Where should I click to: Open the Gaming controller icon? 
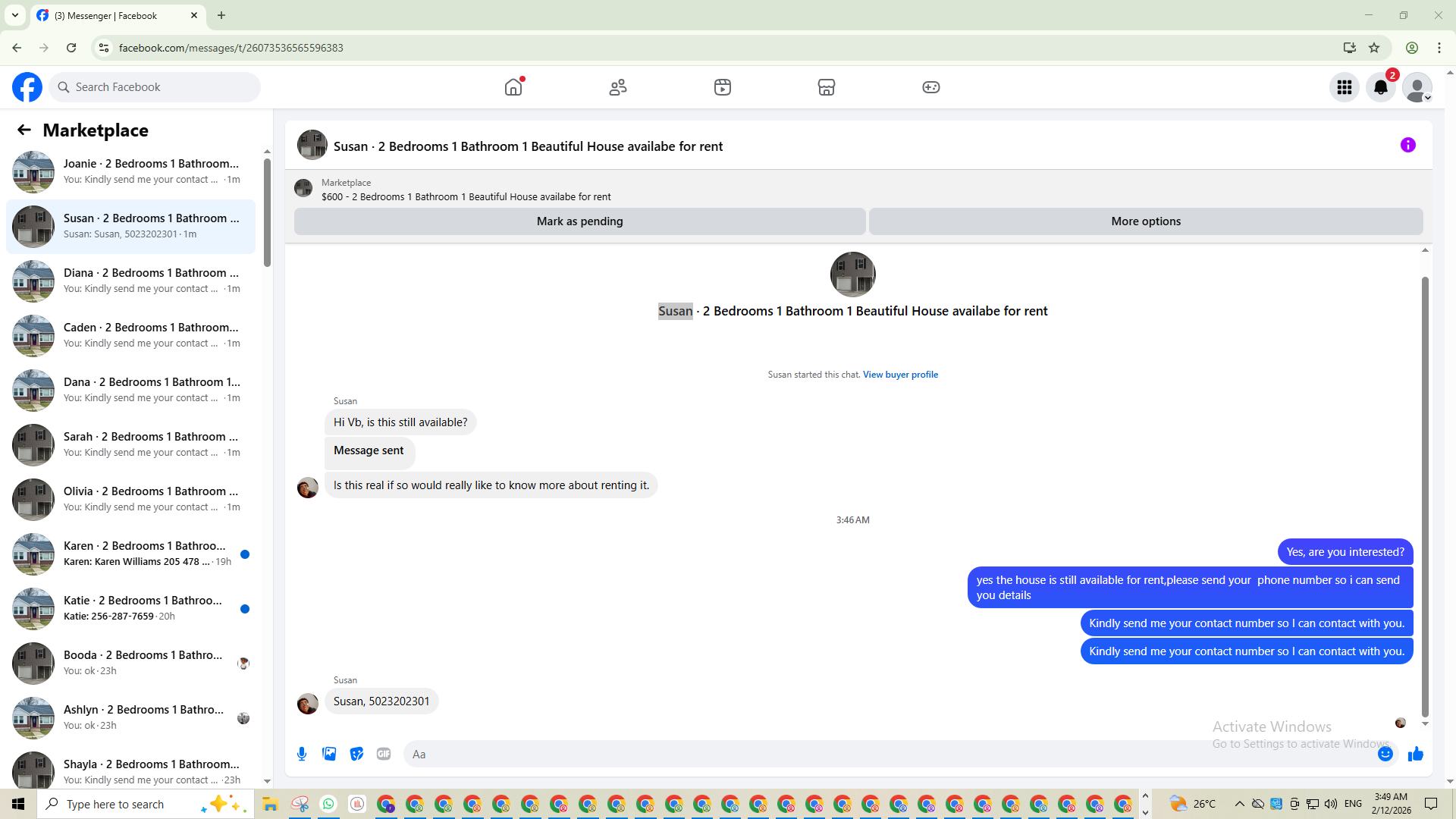pos(931,87)
